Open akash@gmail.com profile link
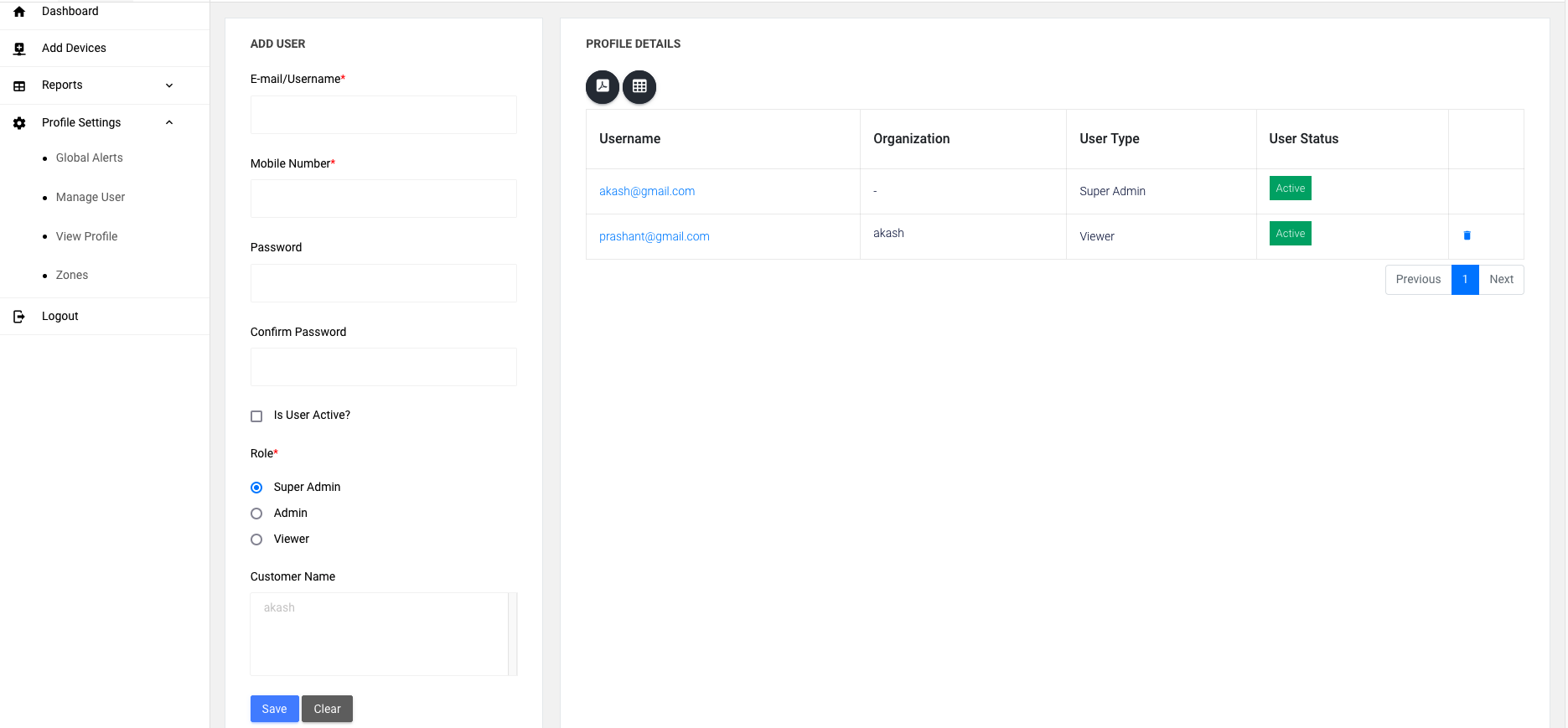 coord(646,191)
